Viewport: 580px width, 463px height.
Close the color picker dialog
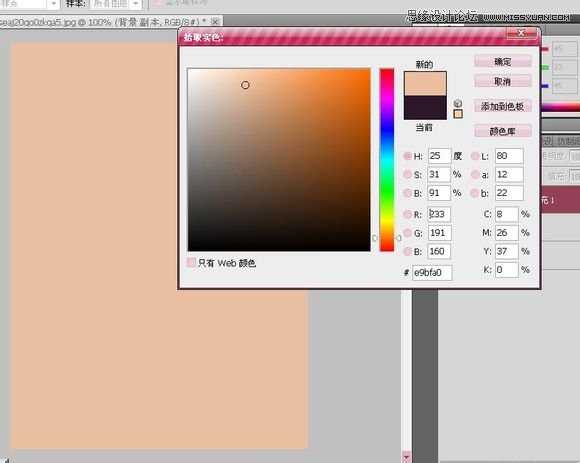point(521,33)
